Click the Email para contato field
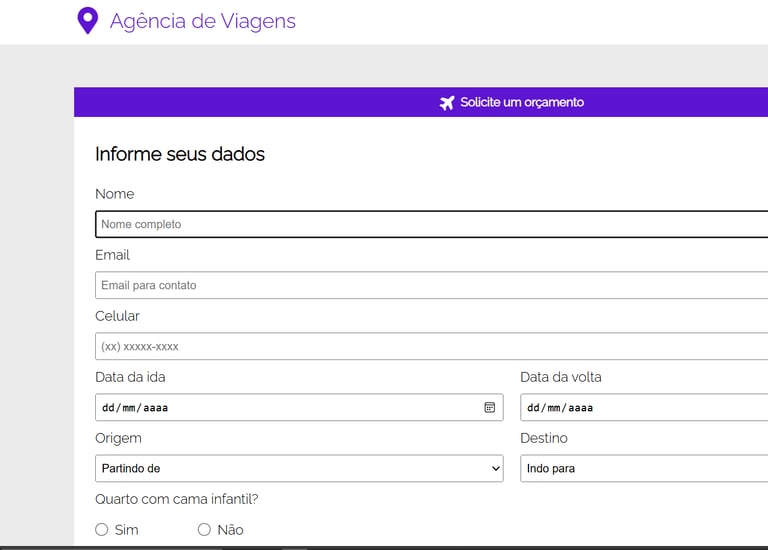768x550 pixels. tap(432, 286)
